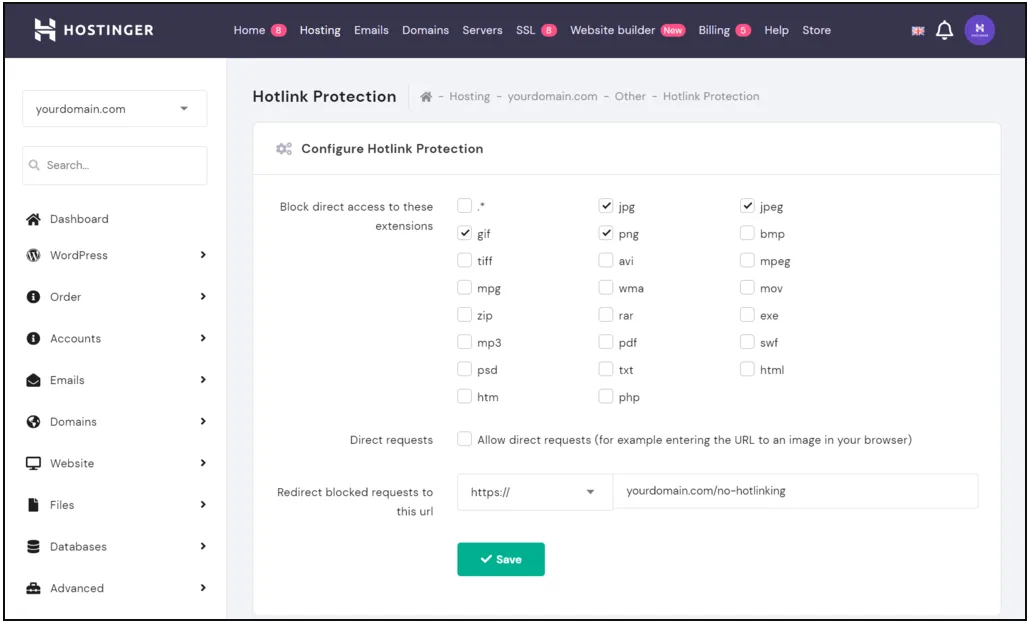This screenshot has height=623, width=1030.
Task: Check the php extension box
Action: [606, 396]
